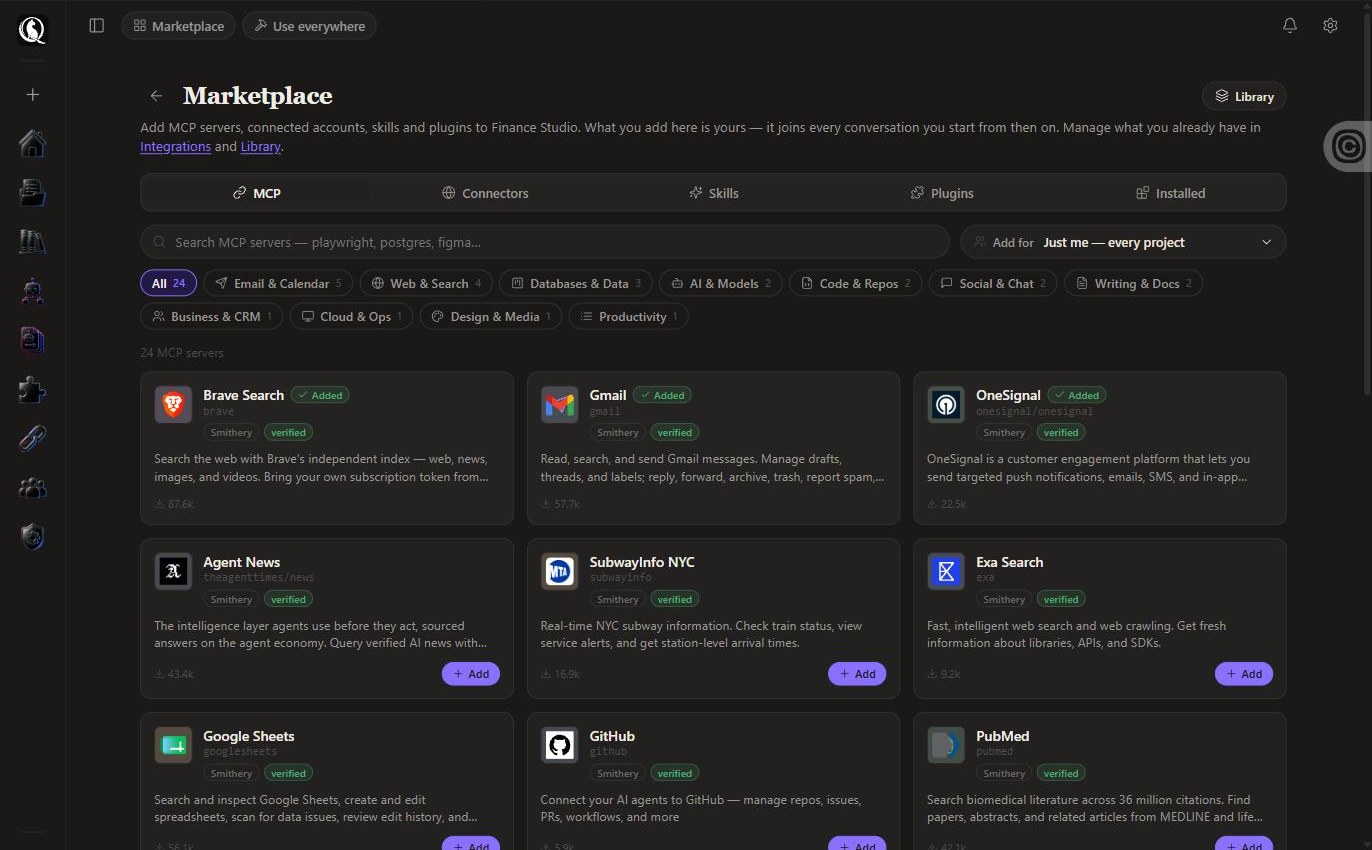Open the shield security icon in sidebar
Viewport: 1372px width, 850px height.
click(33, 537)
